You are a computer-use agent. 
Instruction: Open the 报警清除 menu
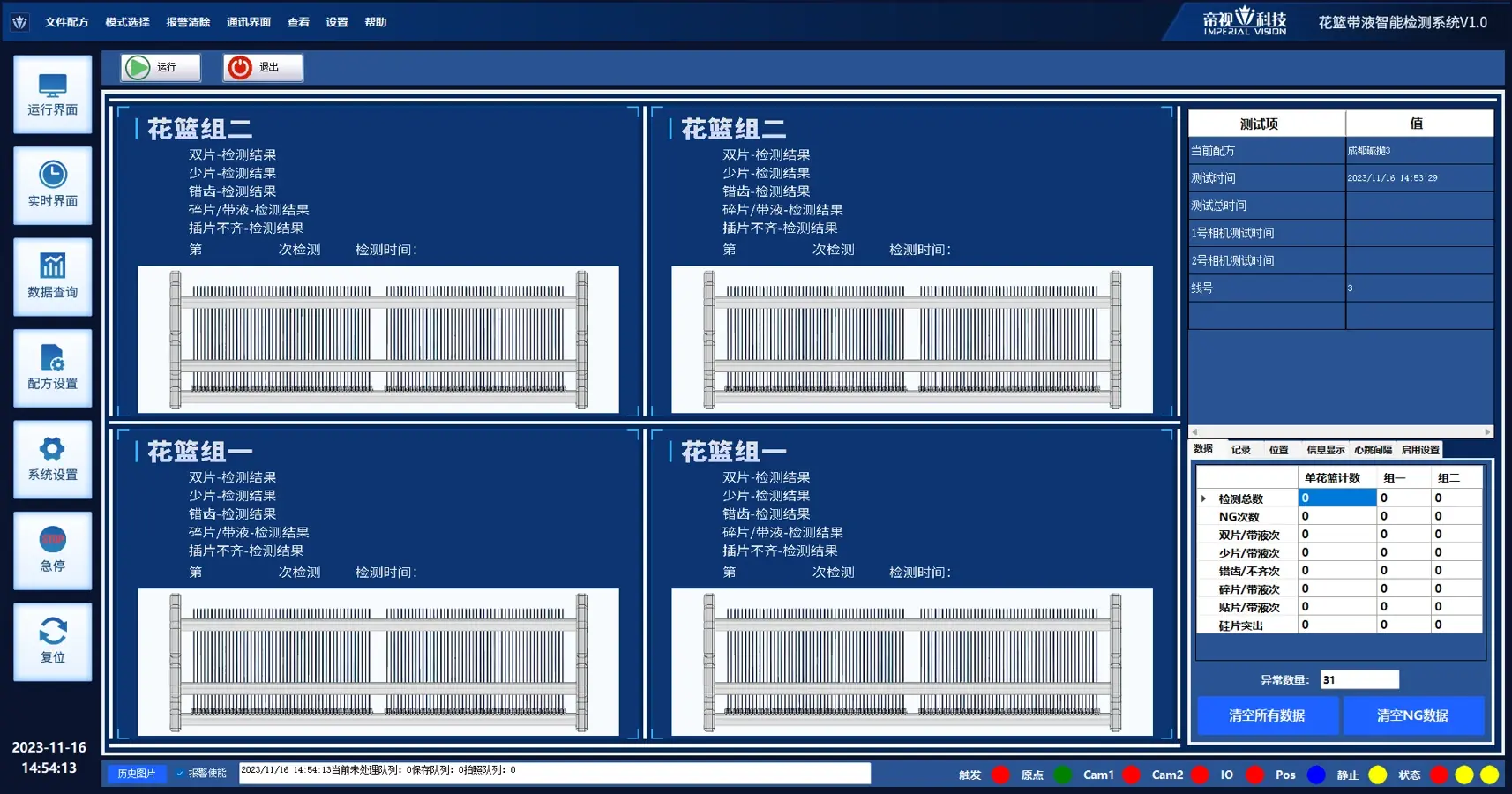tap(188, 22)
